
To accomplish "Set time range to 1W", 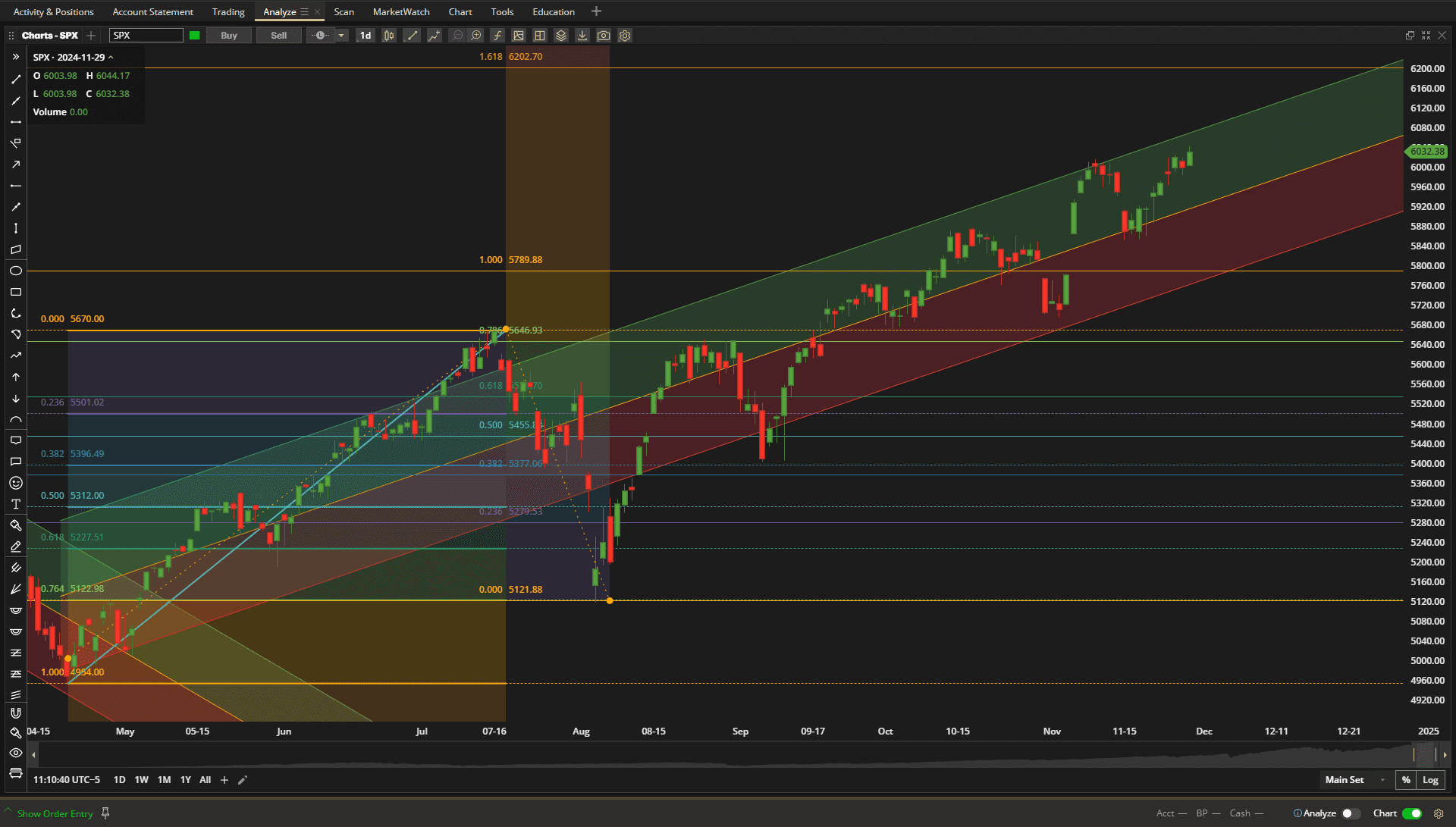I will click(141, 780).
